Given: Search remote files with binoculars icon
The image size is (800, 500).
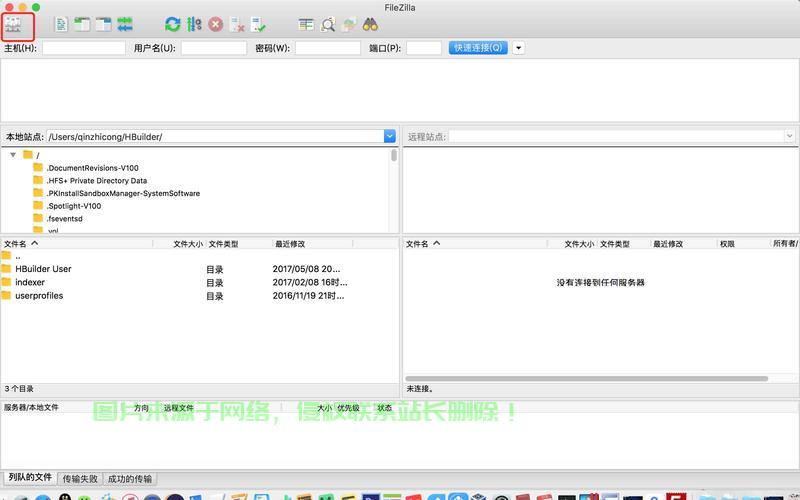Looking at the screenshot, I should 370,24.
